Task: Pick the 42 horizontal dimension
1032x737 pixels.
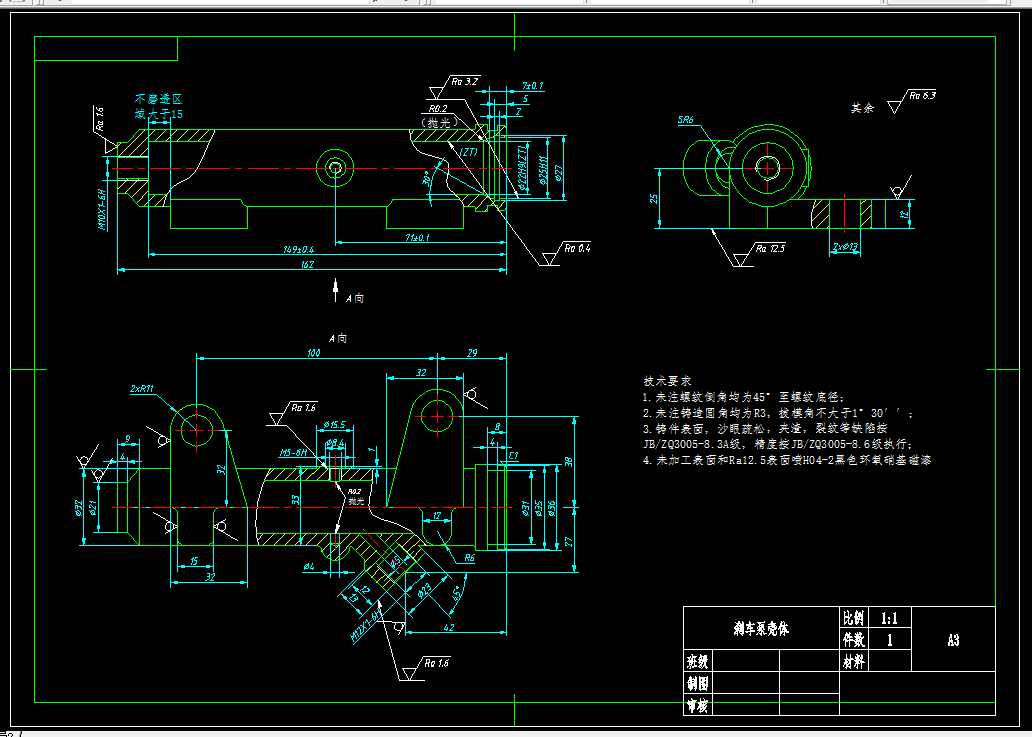Action: point(449,628)
